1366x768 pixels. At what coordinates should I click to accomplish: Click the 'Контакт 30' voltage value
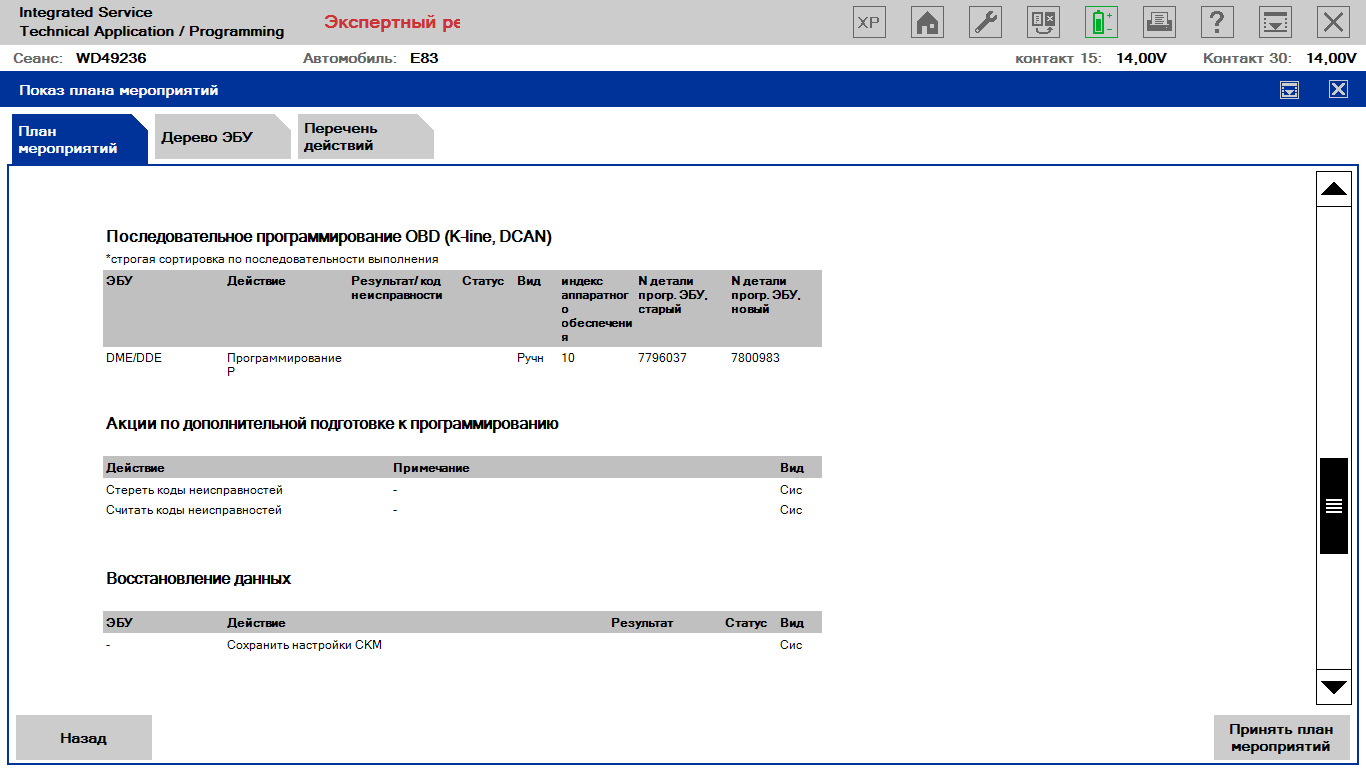click(x=1332, y=58)
